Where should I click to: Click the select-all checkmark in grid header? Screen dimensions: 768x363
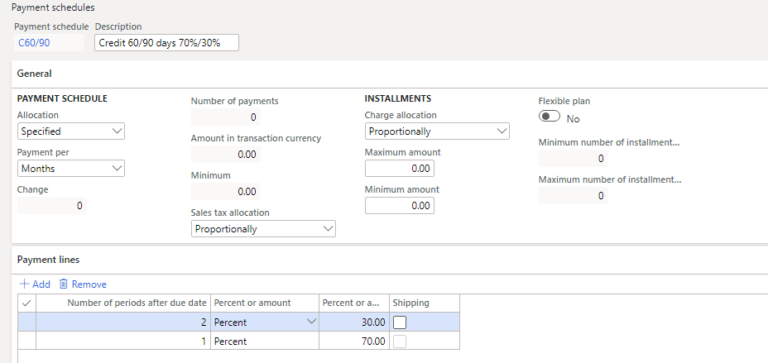(27, 303)
